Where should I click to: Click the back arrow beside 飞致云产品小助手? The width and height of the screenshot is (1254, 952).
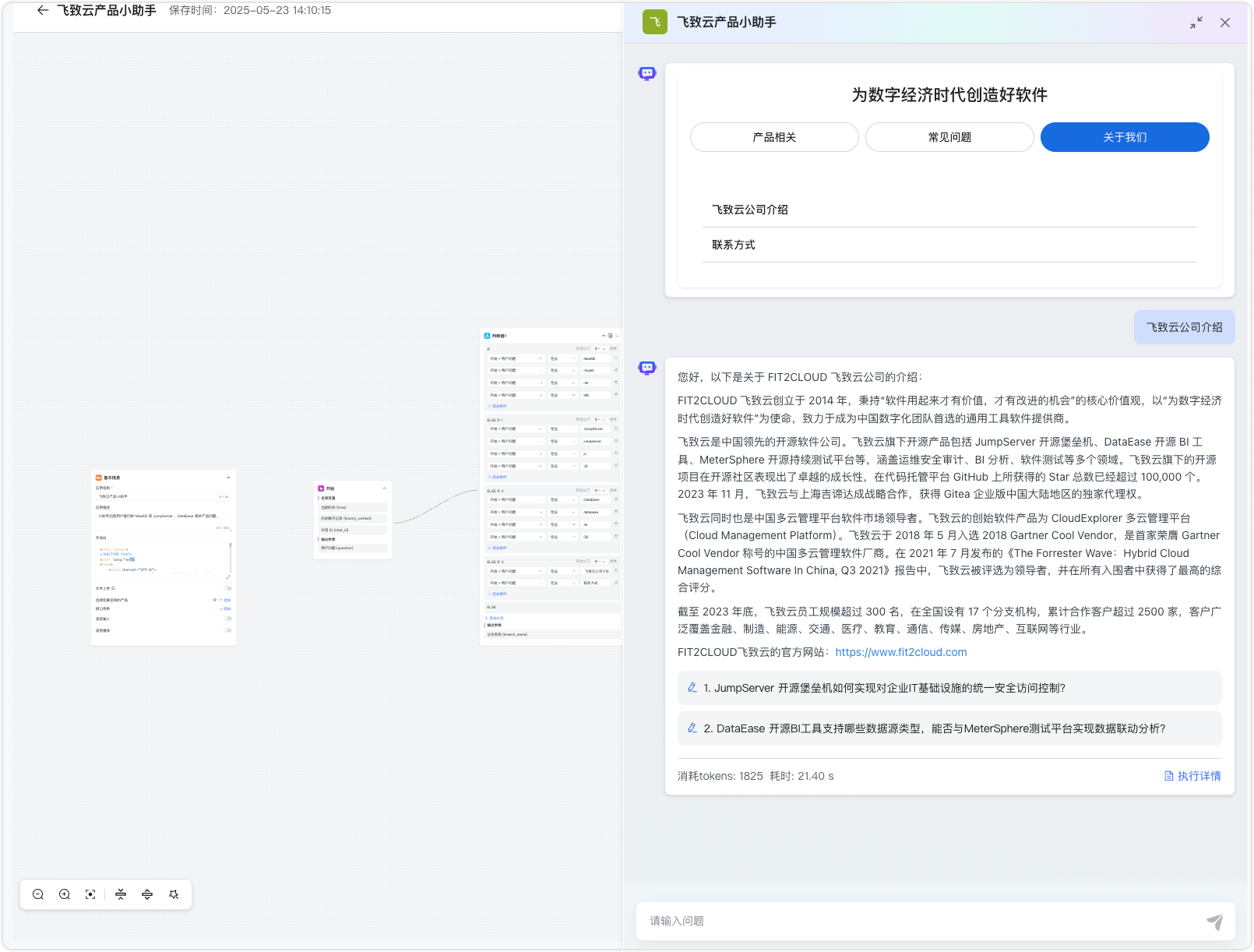click(43, 11)
